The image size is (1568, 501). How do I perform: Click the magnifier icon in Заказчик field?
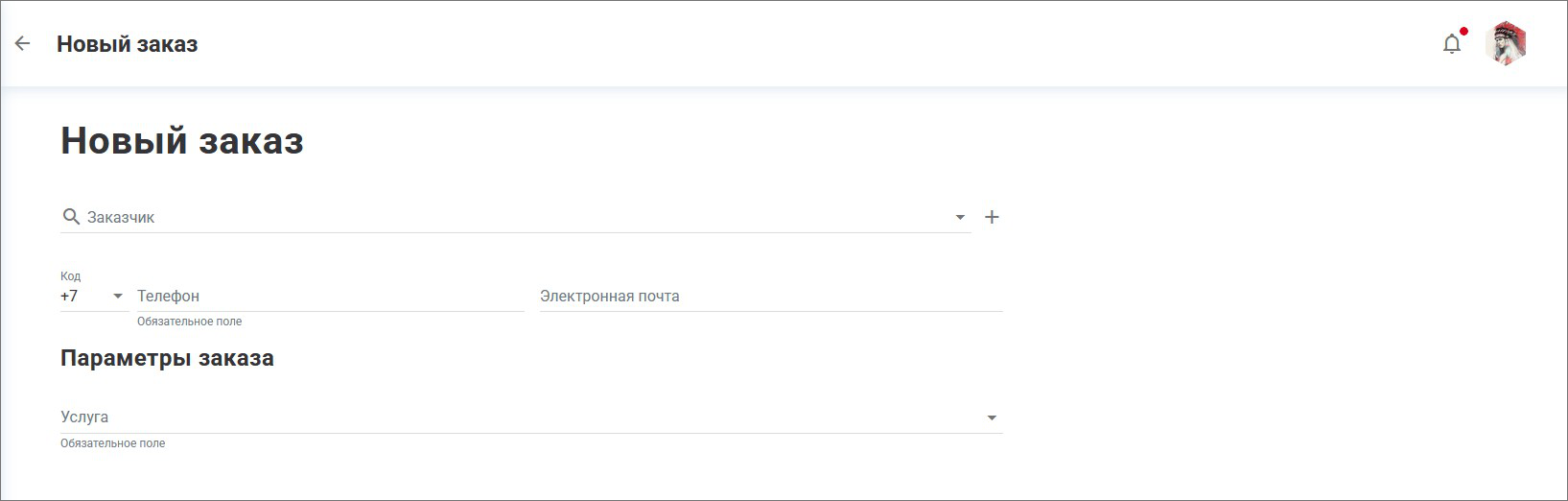point(71,217)
